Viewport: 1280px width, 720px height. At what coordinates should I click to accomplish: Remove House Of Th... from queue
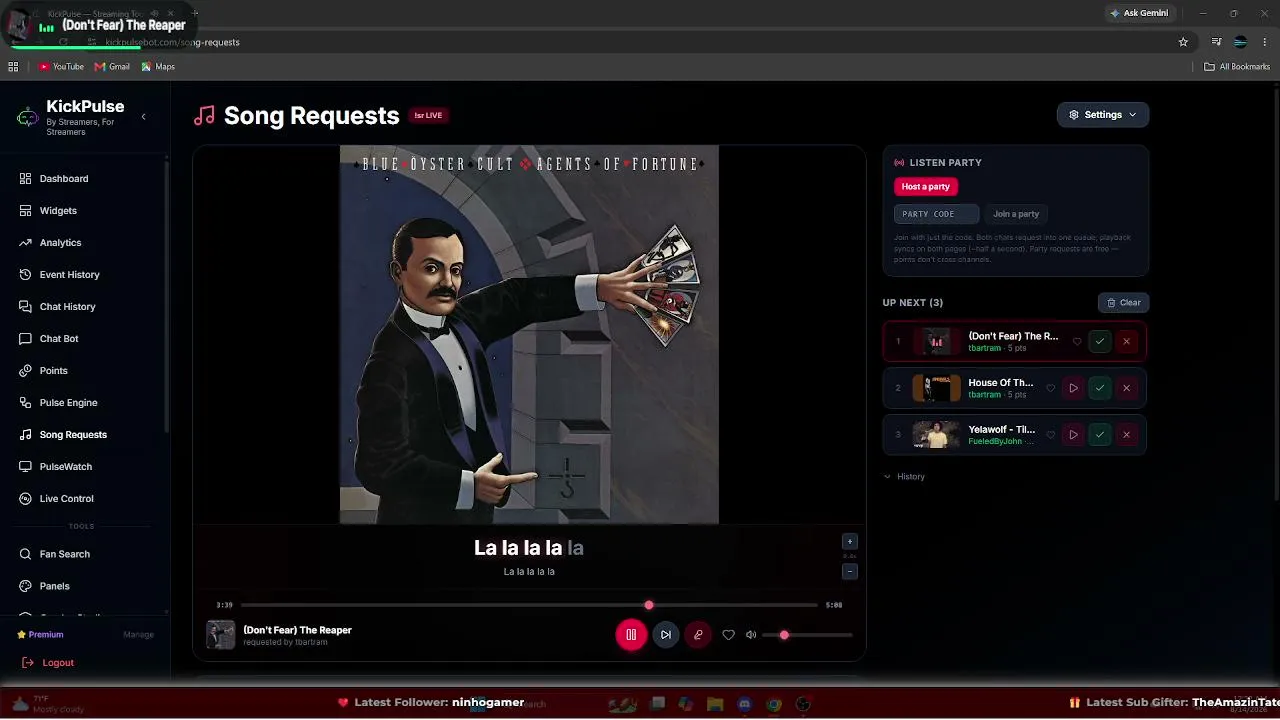click(1126, 388)
